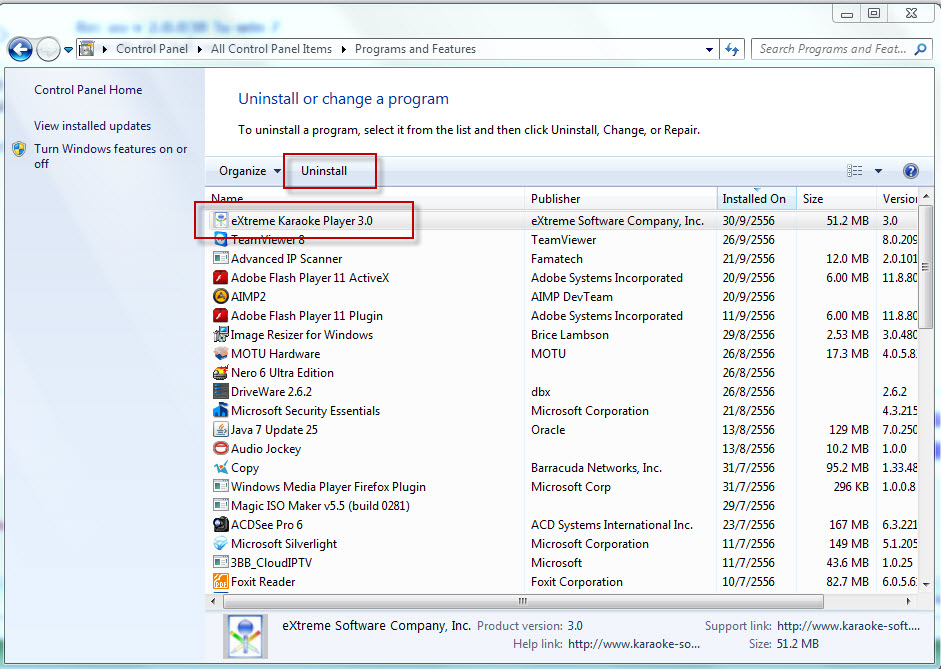Screen dimensions: 941x669
Task: Click the search magnifier icon
Action: (920, 49)
